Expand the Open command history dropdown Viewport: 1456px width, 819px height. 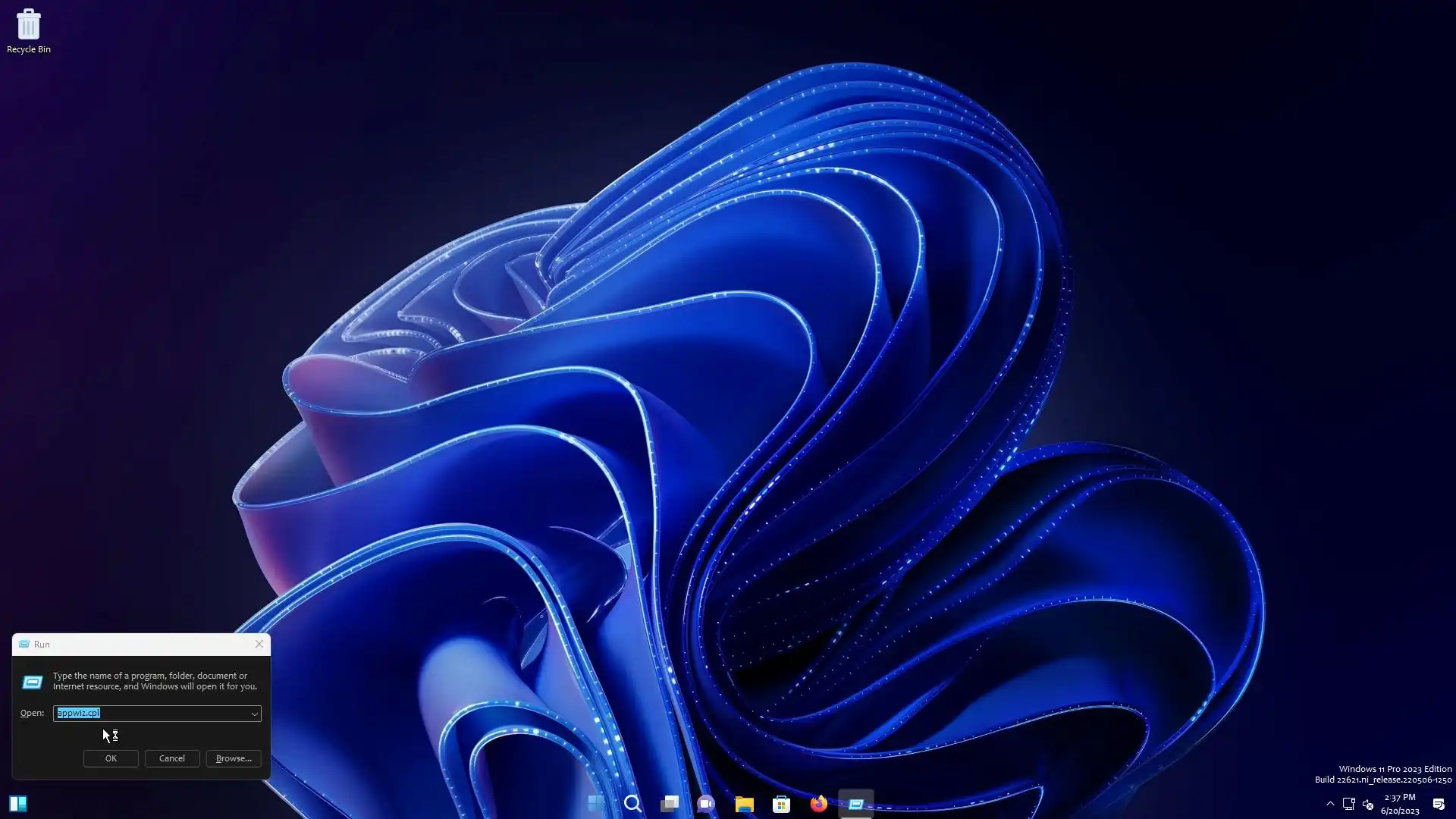(x=254, y=714)
